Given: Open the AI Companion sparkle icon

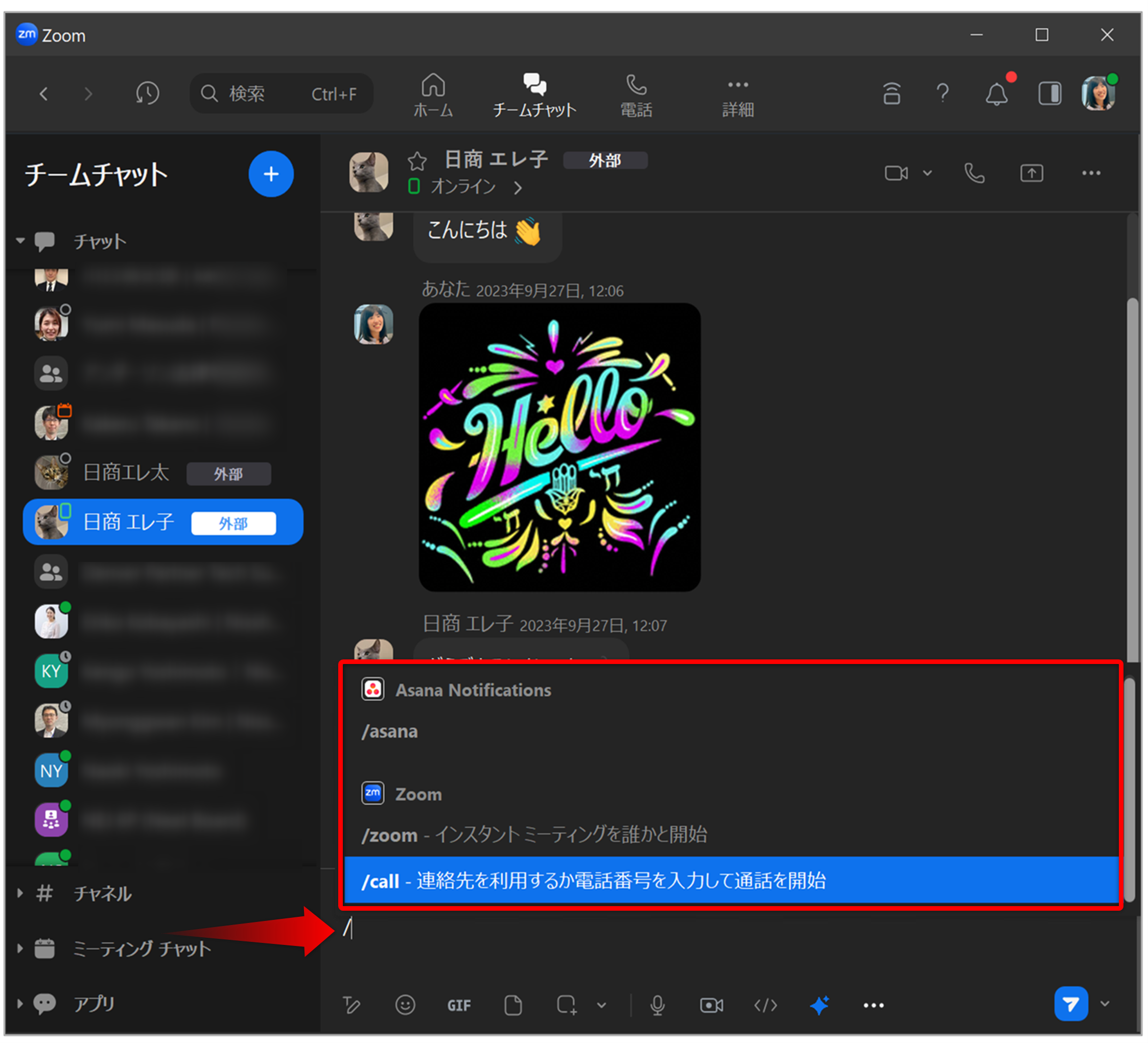Looking at the screenshot, I should click(819, 1005).
